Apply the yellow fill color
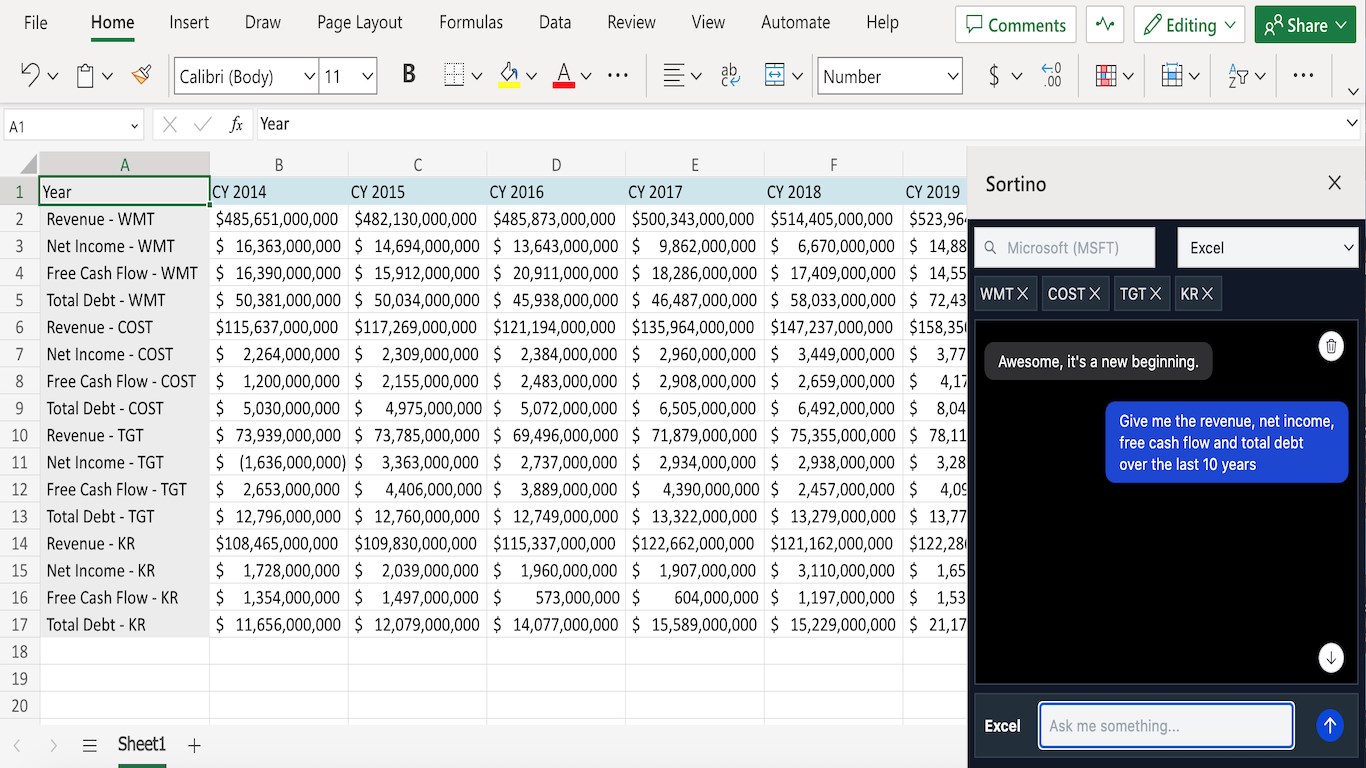Image resolution: width=1366 pixels, height=768 pixels. (509, 76)
